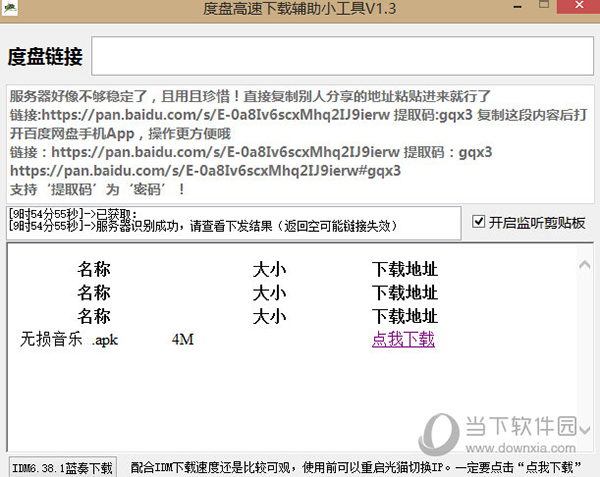Click the 度盘链接 input field
This screenshot has height=477, width=600.
point(342,56)
